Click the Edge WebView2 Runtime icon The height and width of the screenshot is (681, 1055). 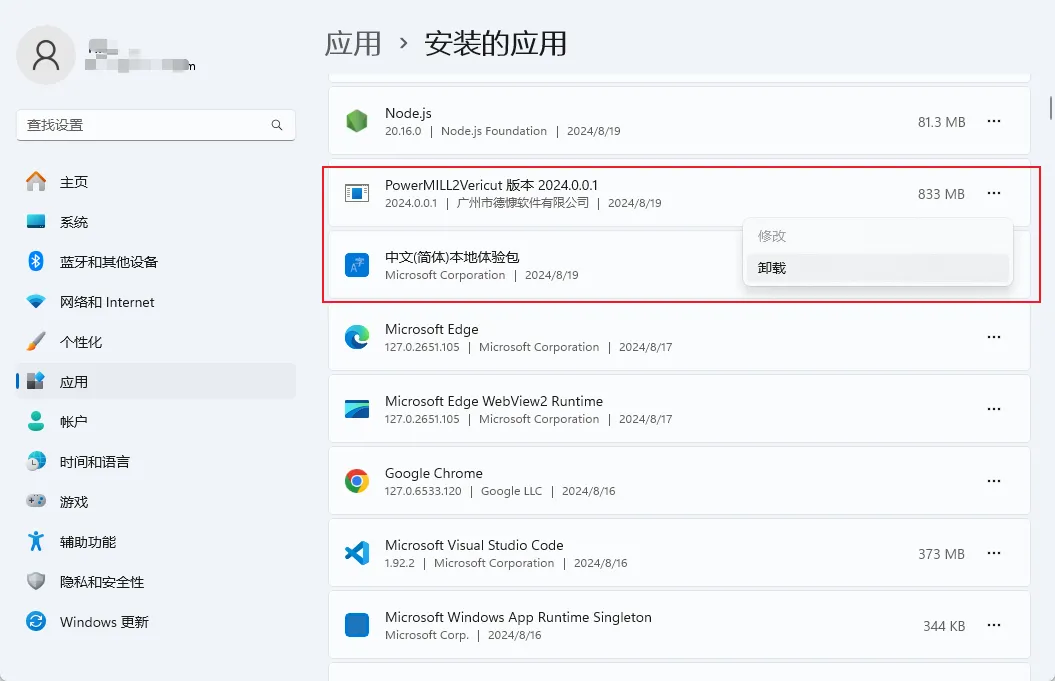click(x=357, y=409)
